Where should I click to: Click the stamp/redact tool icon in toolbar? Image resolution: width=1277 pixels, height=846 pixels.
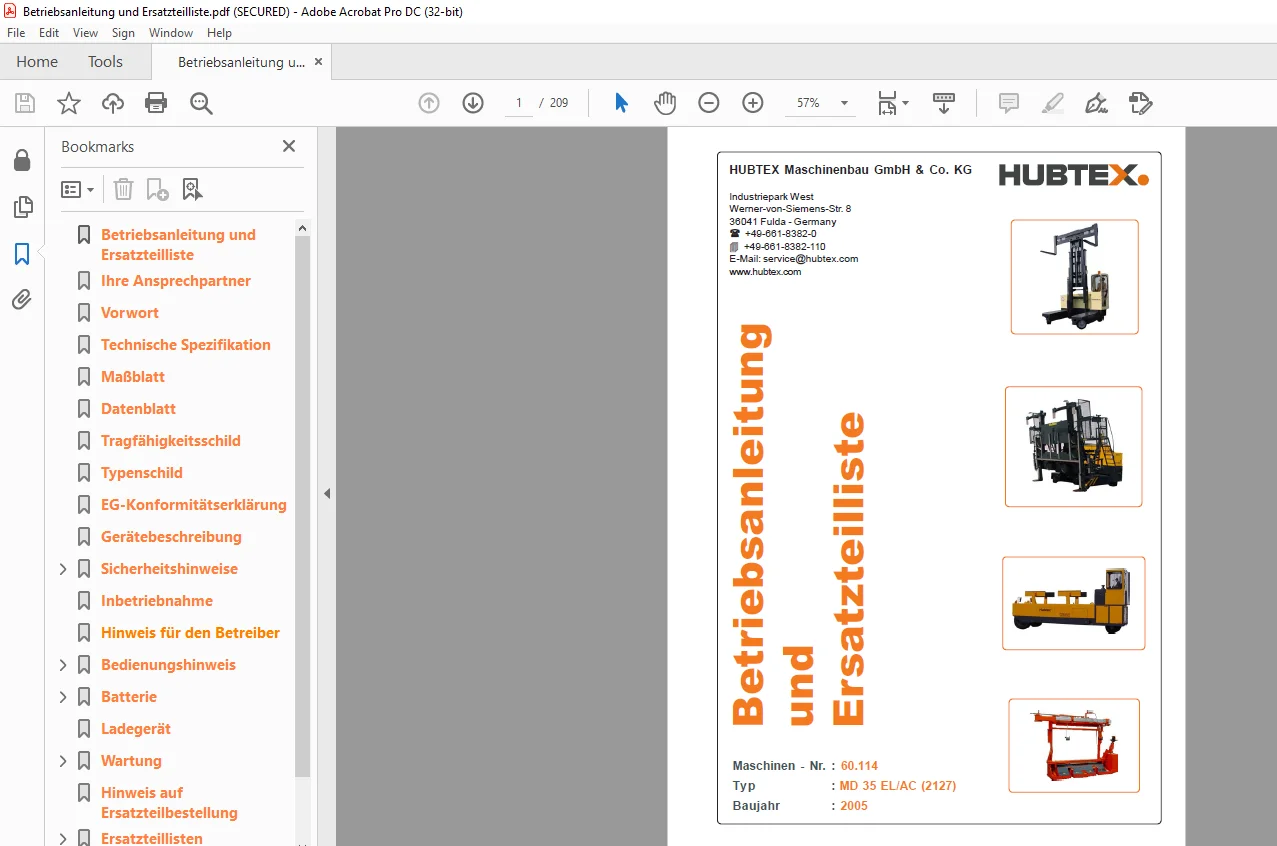(1140, 103)
